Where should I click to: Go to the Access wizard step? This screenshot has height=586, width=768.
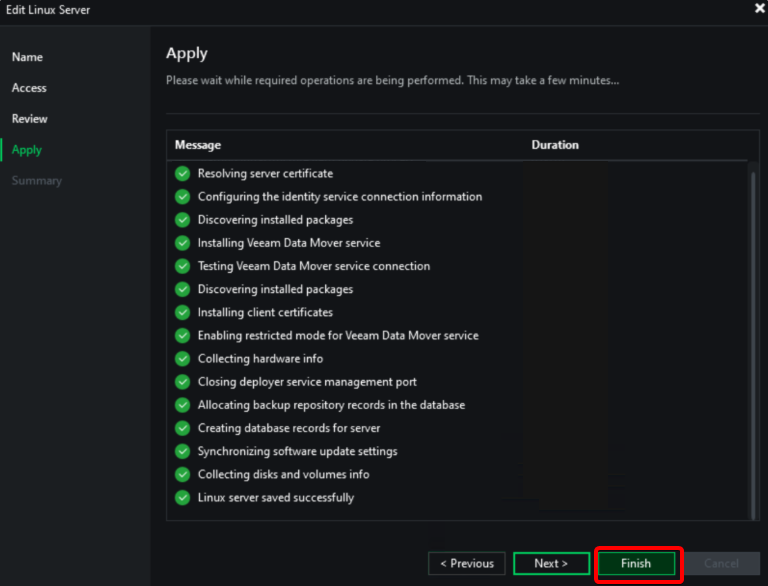pos(29,88)
